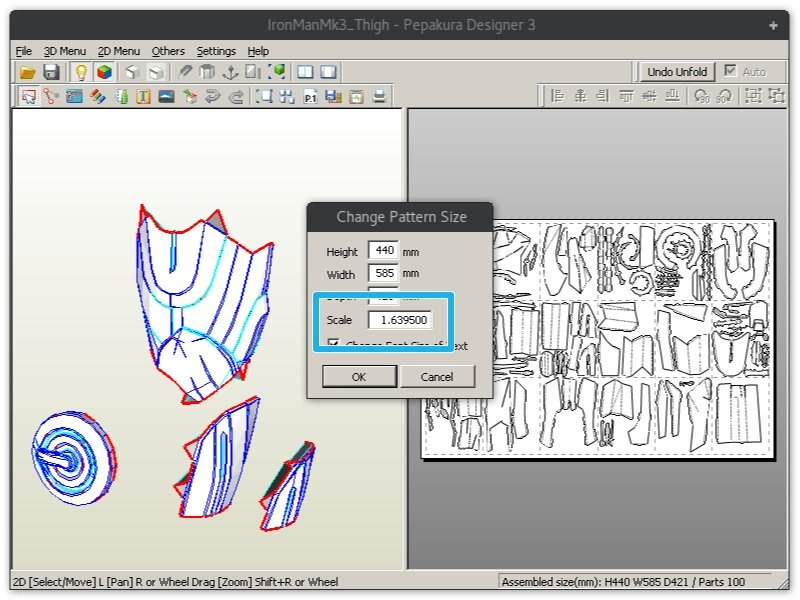This screenshot has width=800, height=600.
Task: Click the colored pencils tool icon
Action: [x=97, y=96]
